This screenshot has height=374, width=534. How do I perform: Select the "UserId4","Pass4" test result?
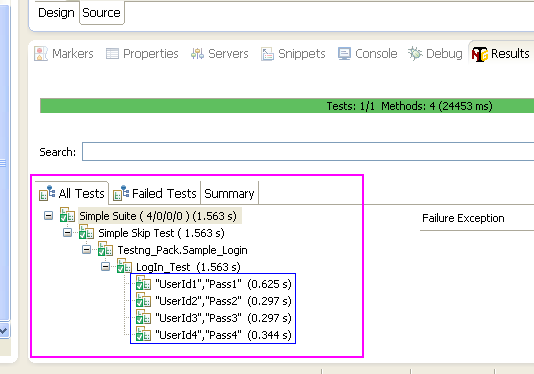[x=213, y=335]
